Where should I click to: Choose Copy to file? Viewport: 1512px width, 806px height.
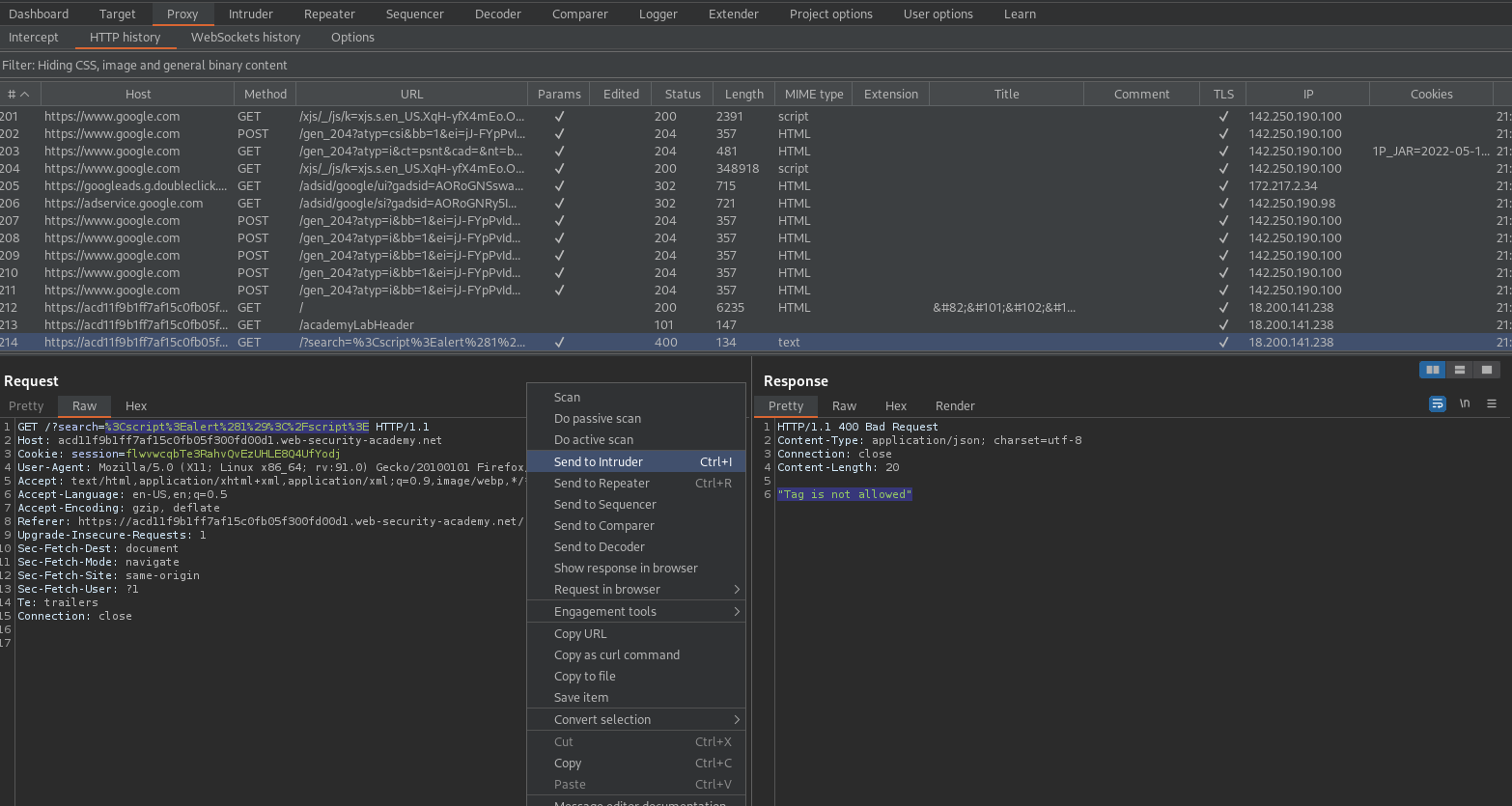[636, 676]
